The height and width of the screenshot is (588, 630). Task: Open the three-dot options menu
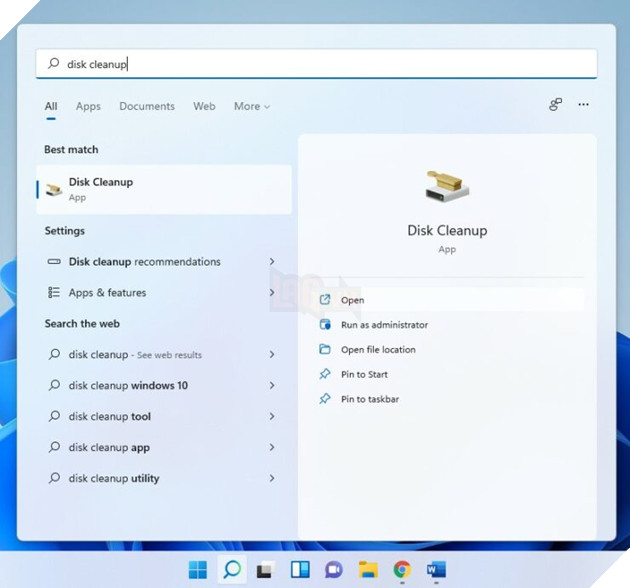click(583, 104)
